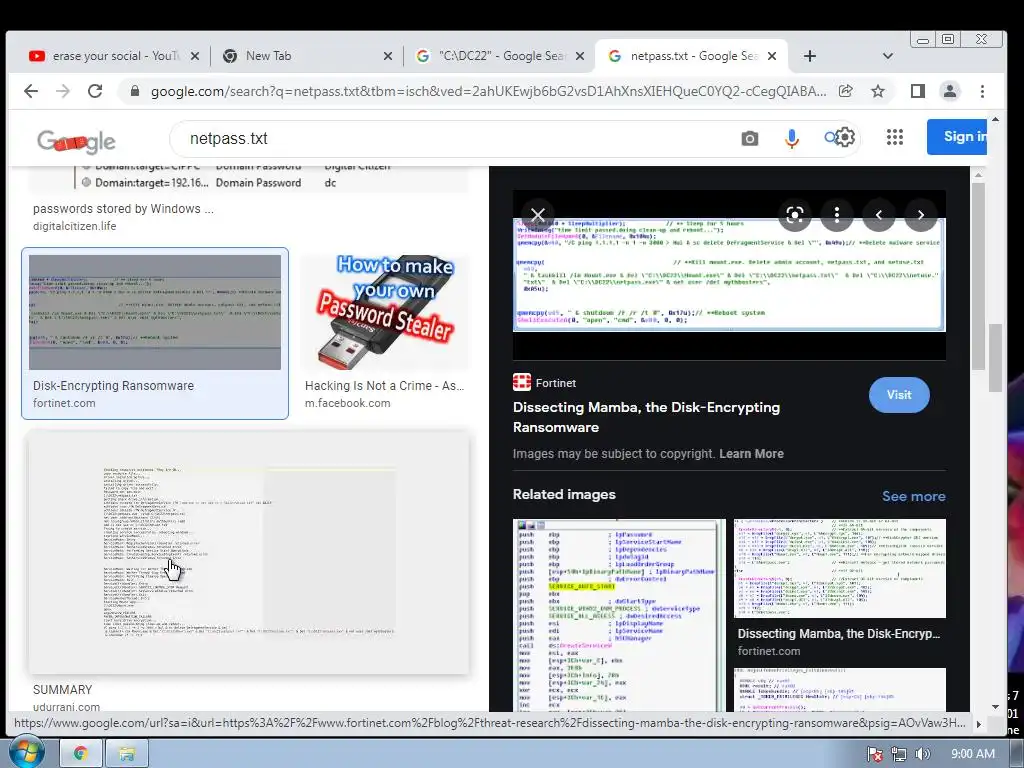Click the share page icon in address bar
Screen dimensions: 1024x768
coord(846,91)
